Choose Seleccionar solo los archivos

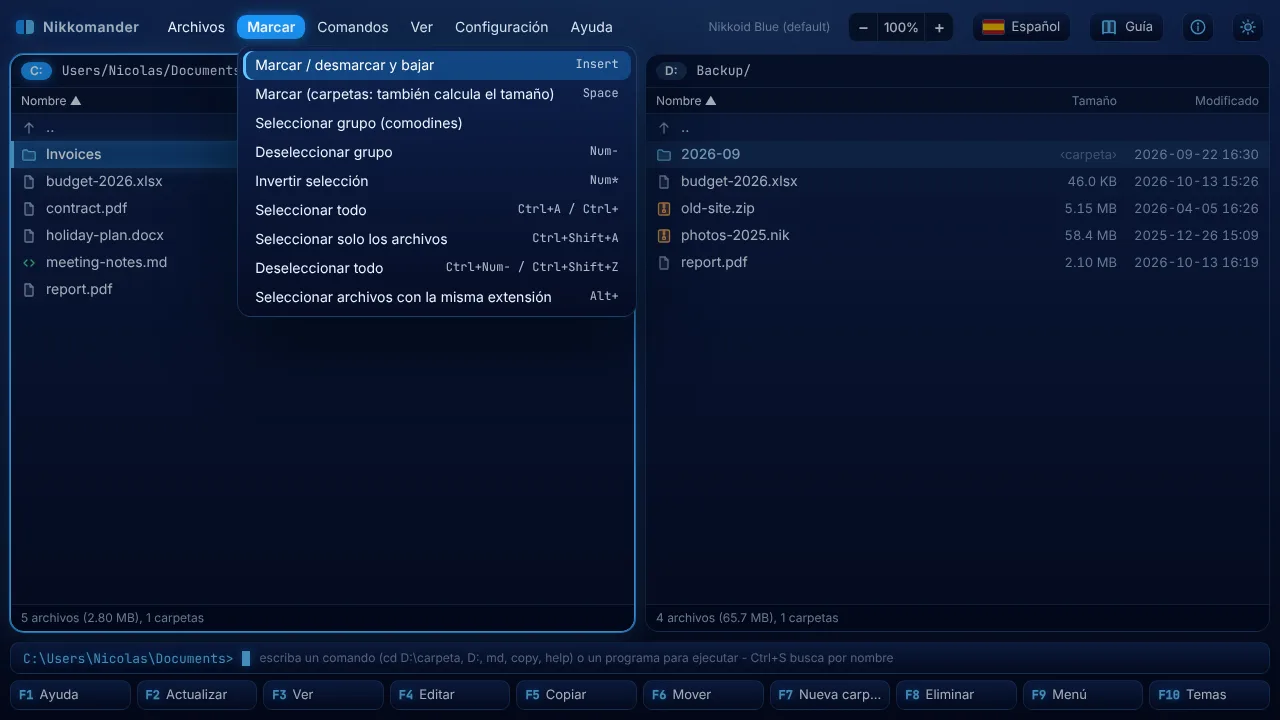pos(437,239)
